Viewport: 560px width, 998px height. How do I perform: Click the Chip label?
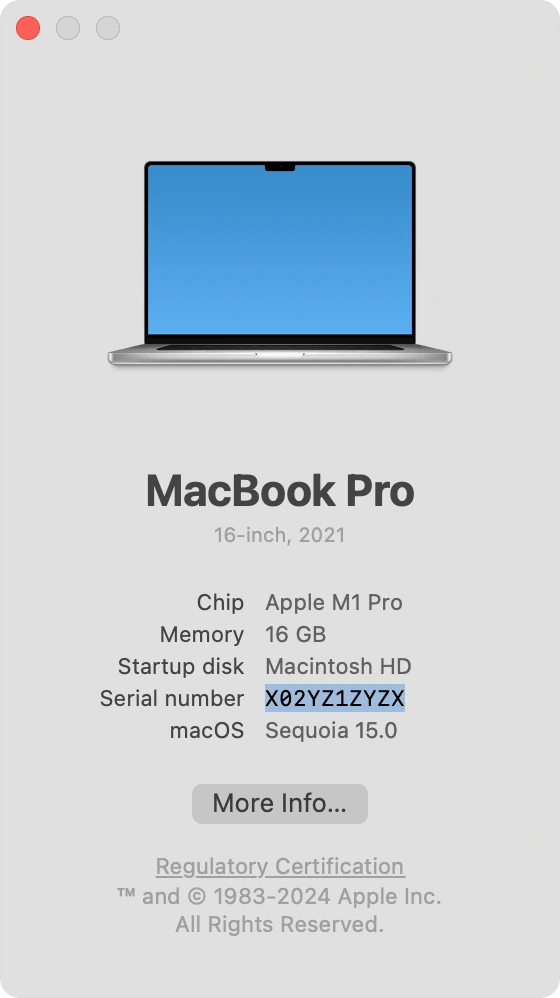coord(220,602)
